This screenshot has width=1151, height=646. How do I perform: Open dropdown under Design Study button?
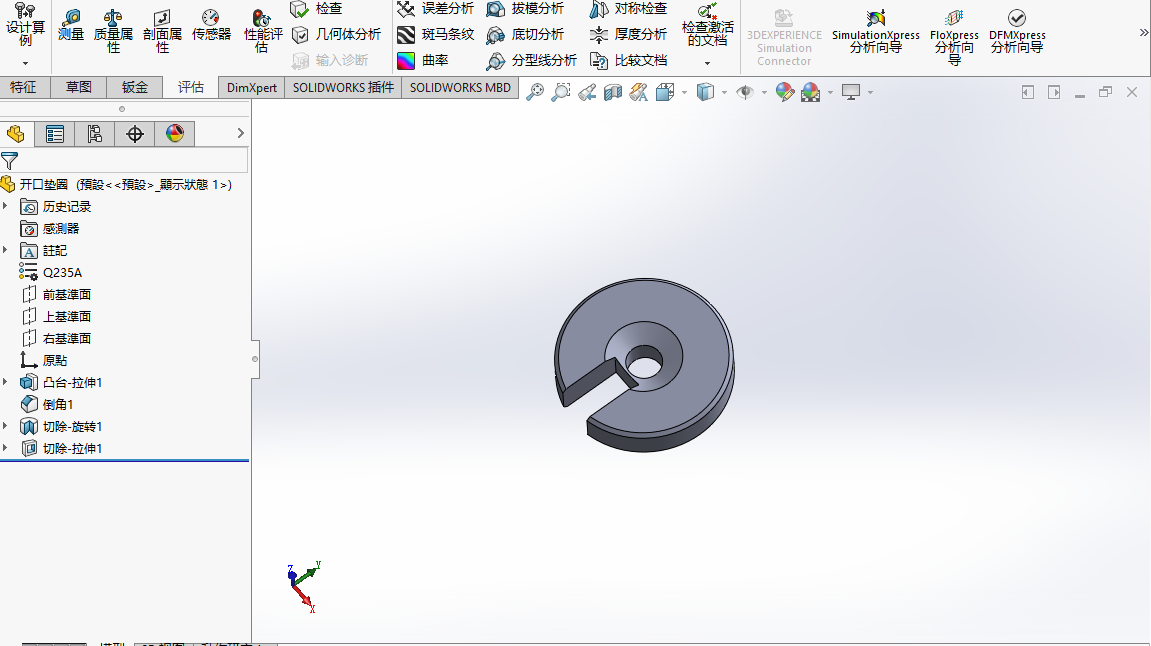(25, 63)
